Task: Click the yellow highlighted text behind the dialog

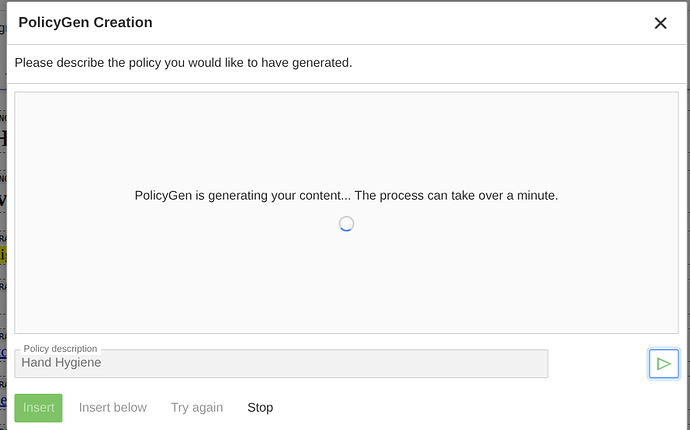Action: coord(3,255)
